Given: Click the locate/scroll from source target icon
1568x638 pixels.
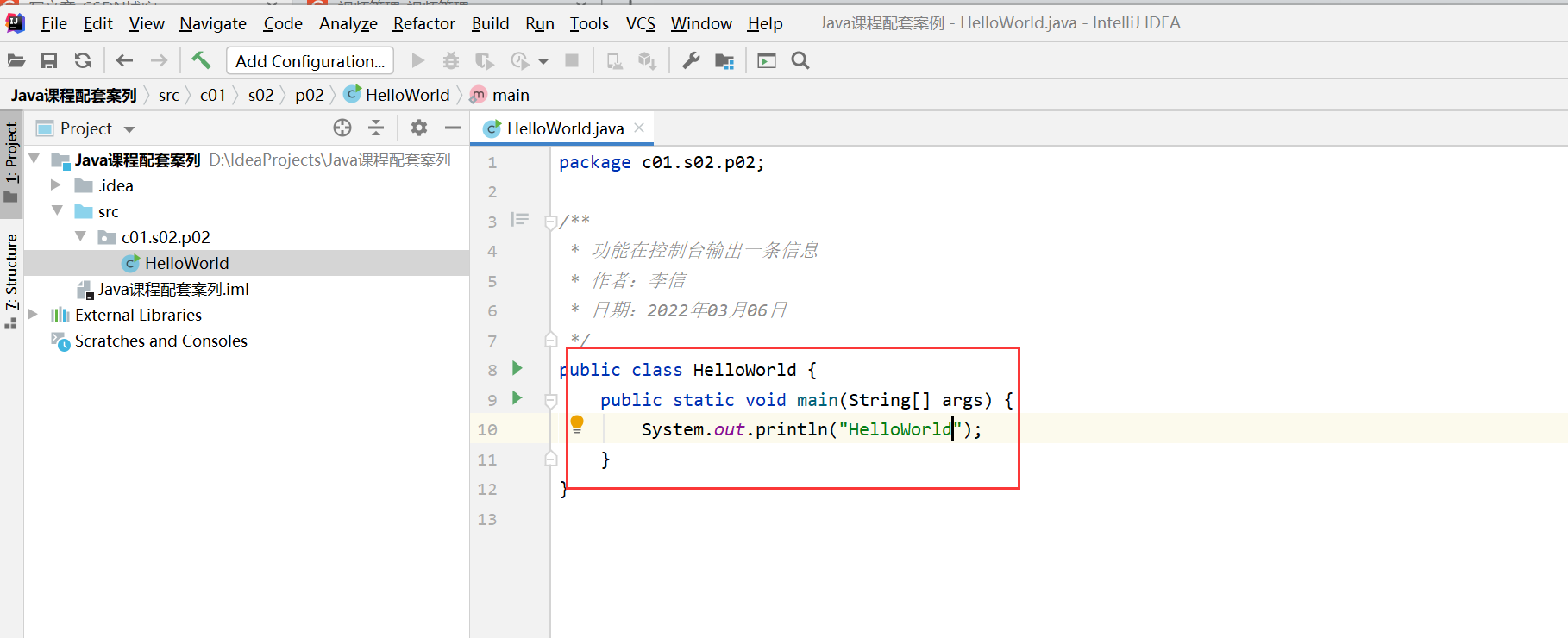Looking at the screenshot, I should (x=342, y=128).
